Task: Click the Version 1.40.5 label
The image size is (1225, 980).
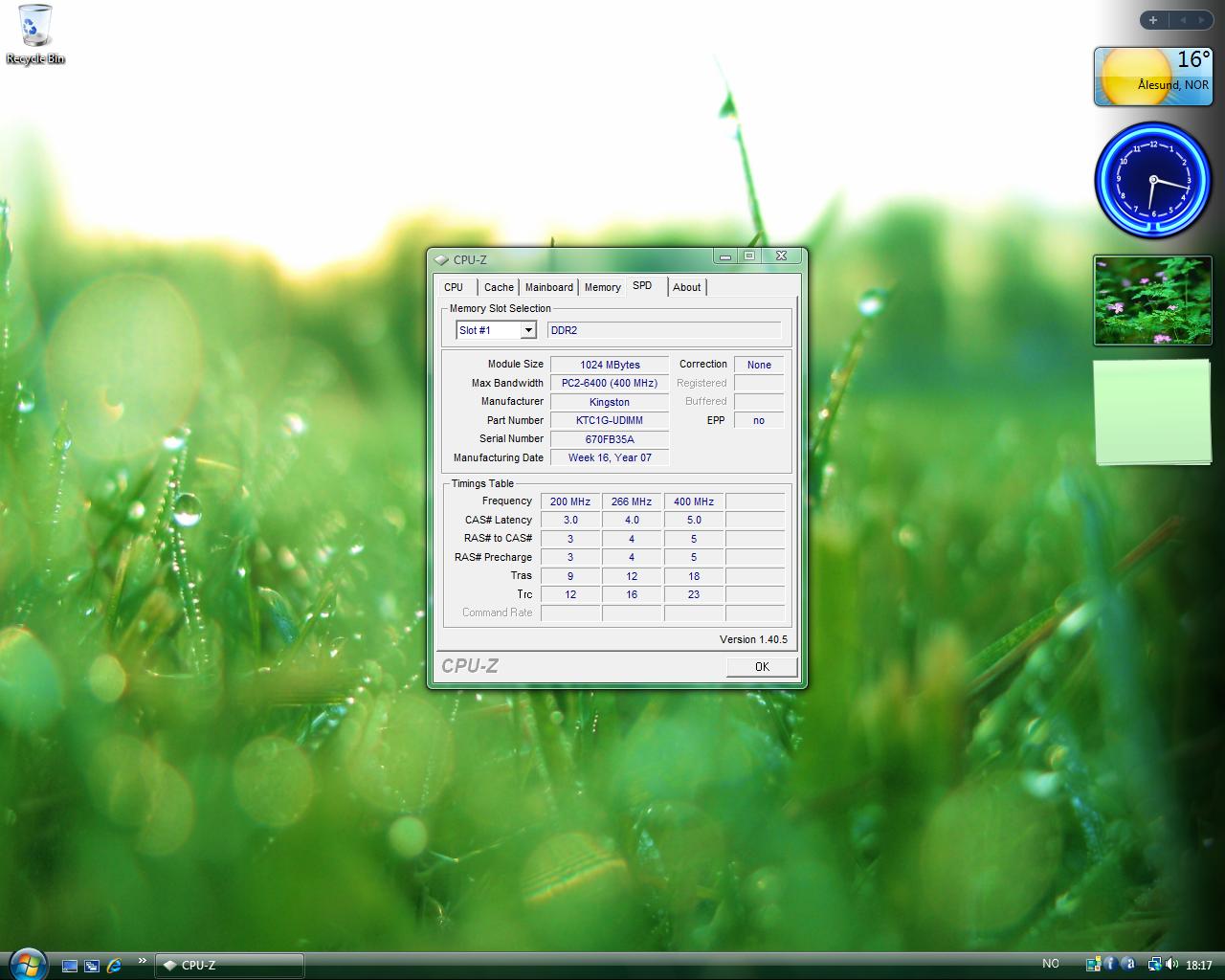Action: (x=753, y=639)
